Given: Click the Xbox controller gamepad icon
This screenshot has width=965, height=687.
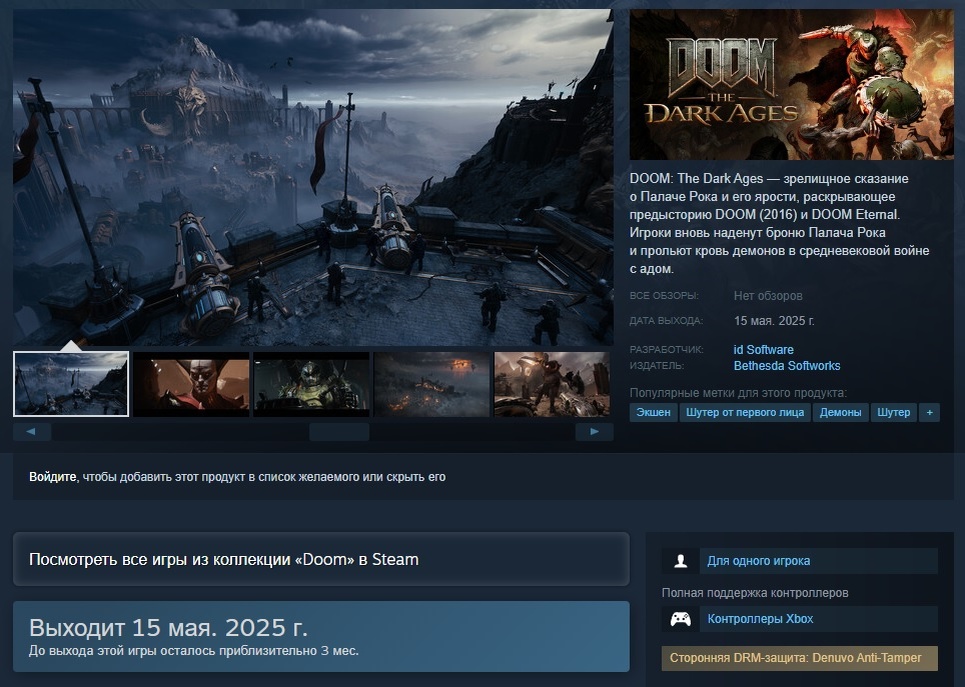Looking at the screenshot, I should [x=681, y=619].
